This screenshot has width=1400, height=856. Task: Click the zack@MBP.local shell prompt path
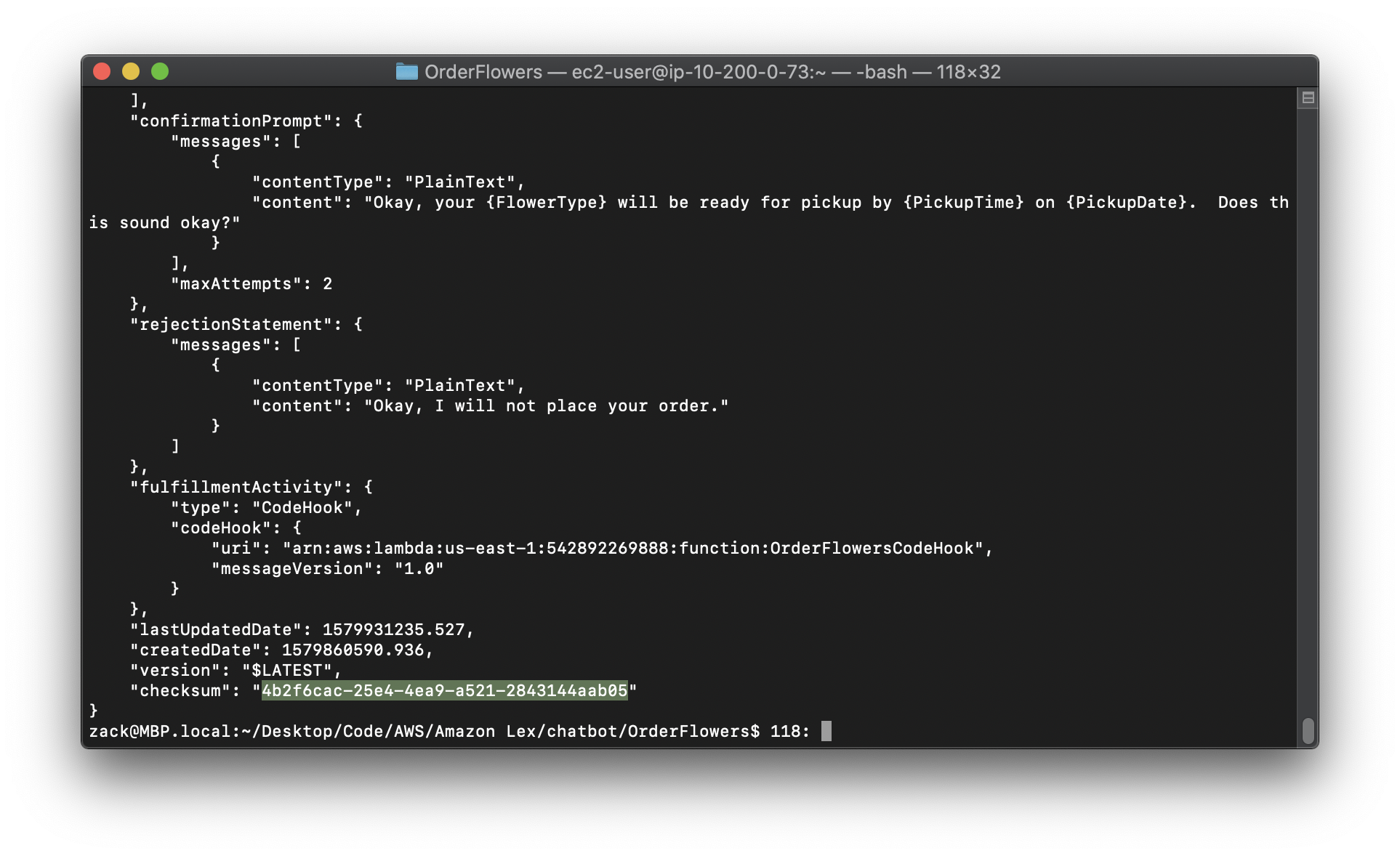click(x=424, y=731)
